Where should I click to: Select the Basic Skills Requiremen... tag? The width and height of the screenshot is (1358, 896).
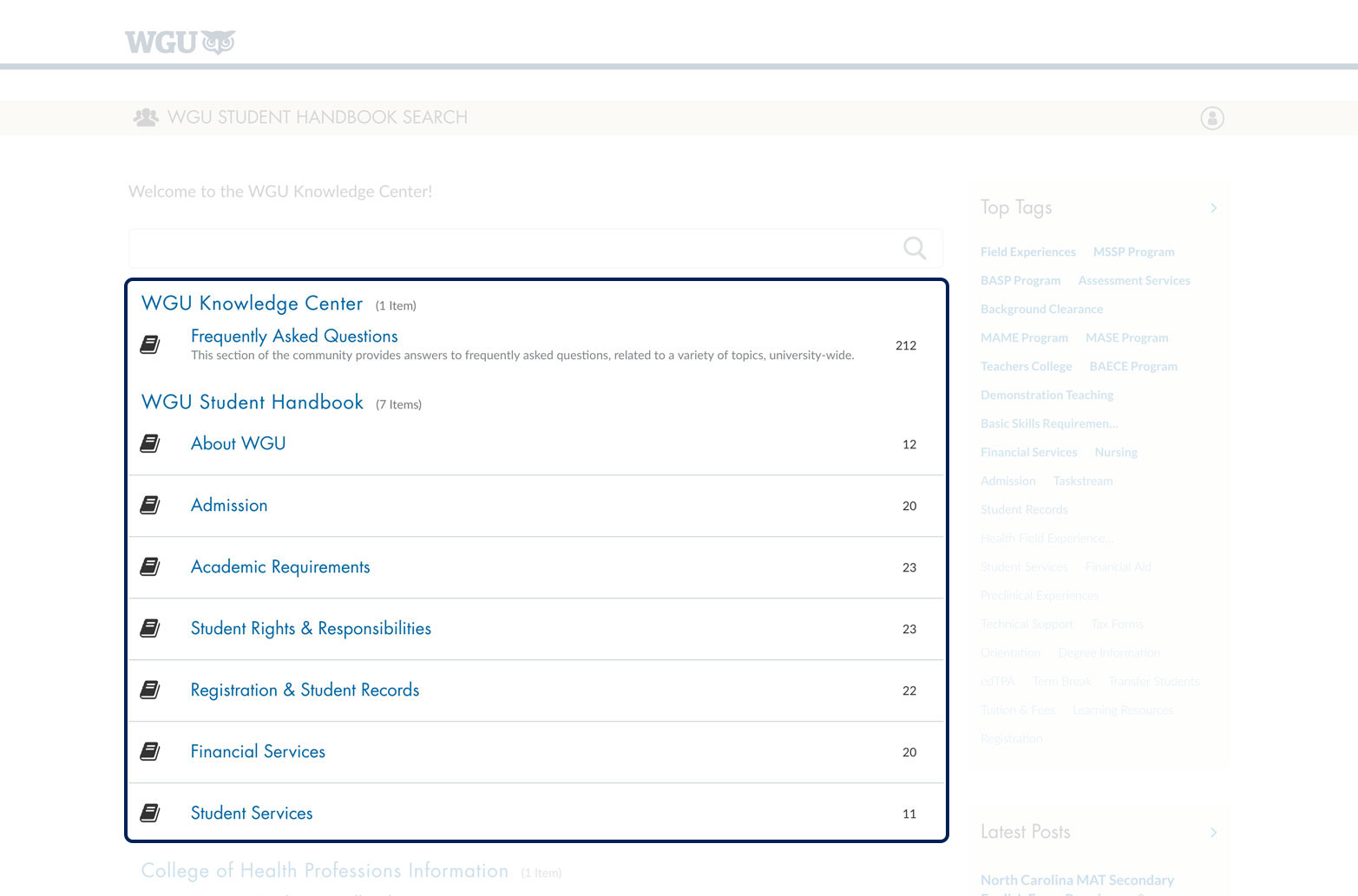(1049, 423)
